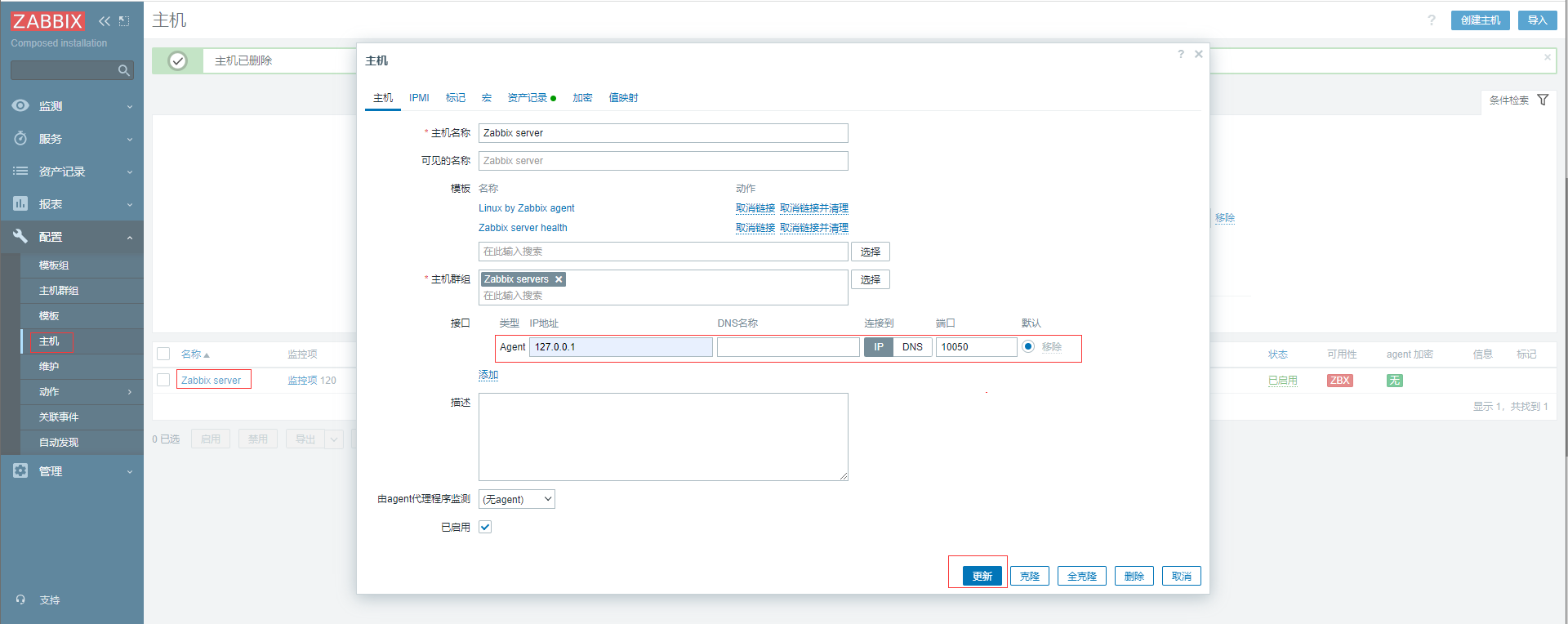This screenshot has width=1568, height=624.
Task: Click the Services clock icon
Action: point(20,138)
